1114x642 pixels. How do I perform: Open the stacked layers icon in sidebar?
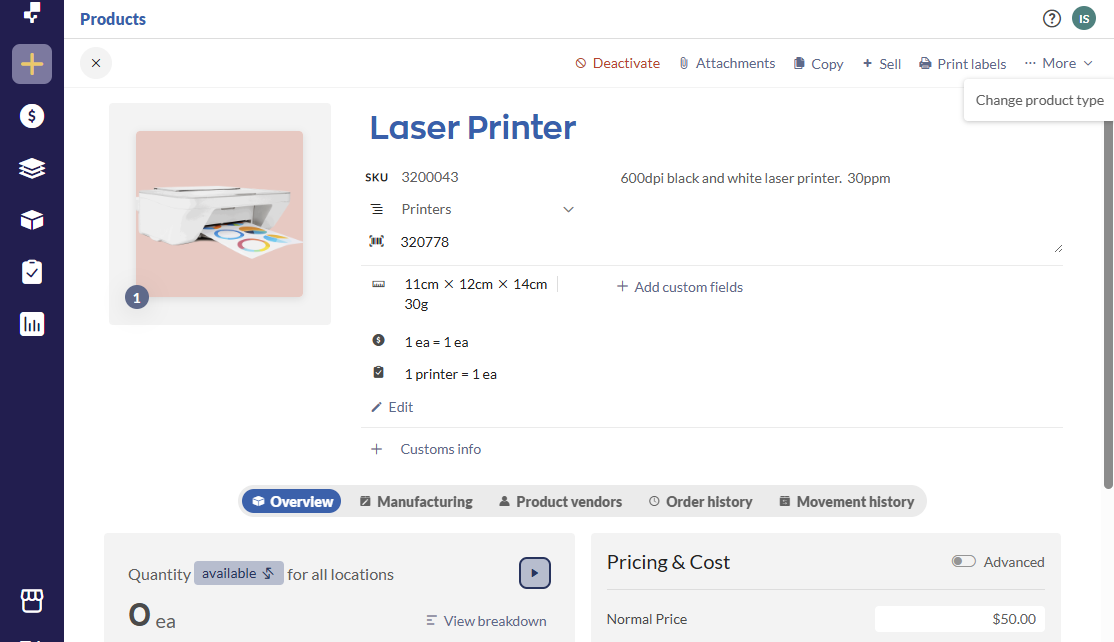32,169
